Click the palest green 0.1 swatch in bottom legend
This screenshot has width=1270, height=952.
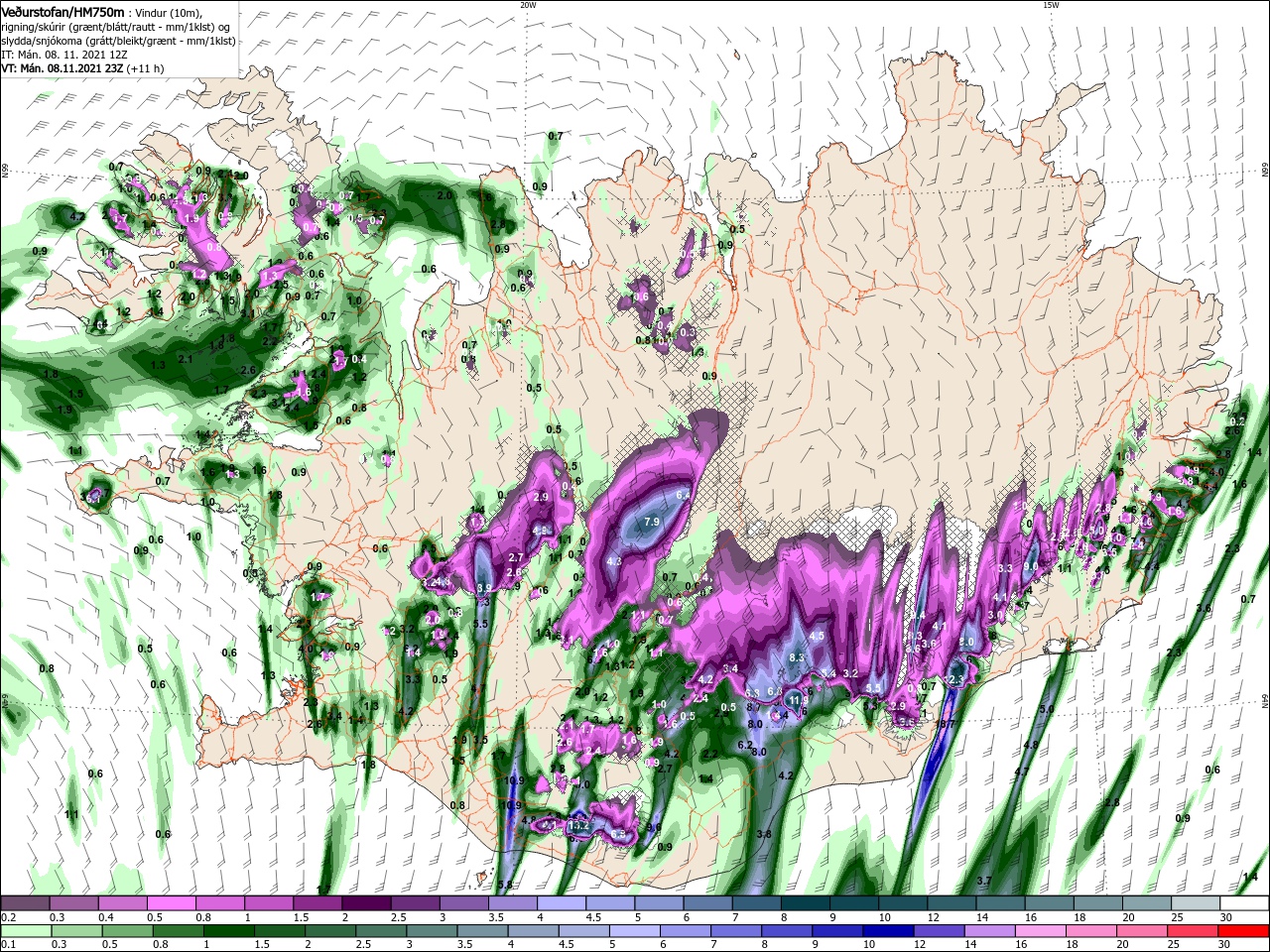click(25, 930)
